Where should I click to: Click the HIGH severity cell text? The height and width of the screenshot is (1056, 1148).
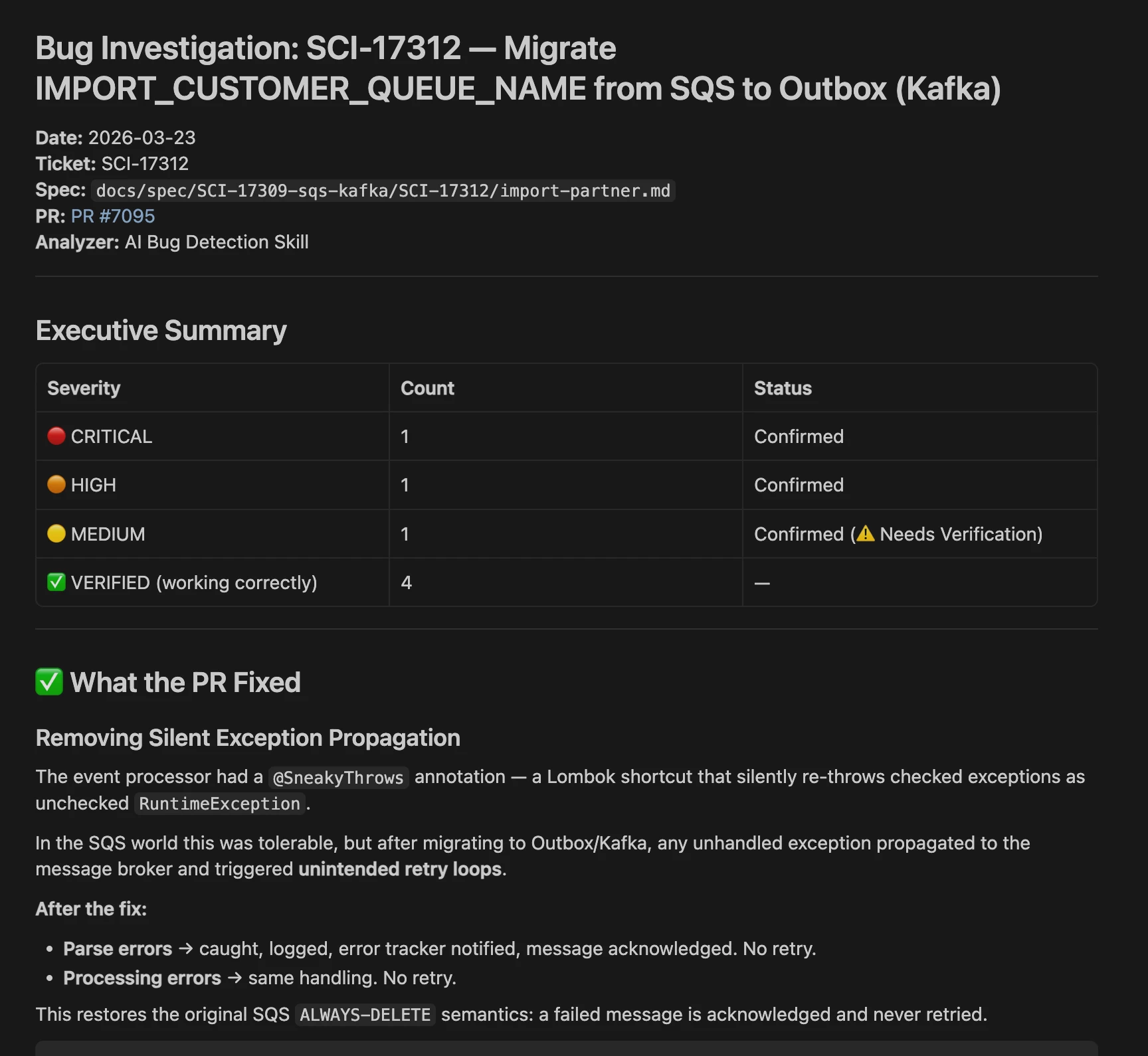(94, 485)
